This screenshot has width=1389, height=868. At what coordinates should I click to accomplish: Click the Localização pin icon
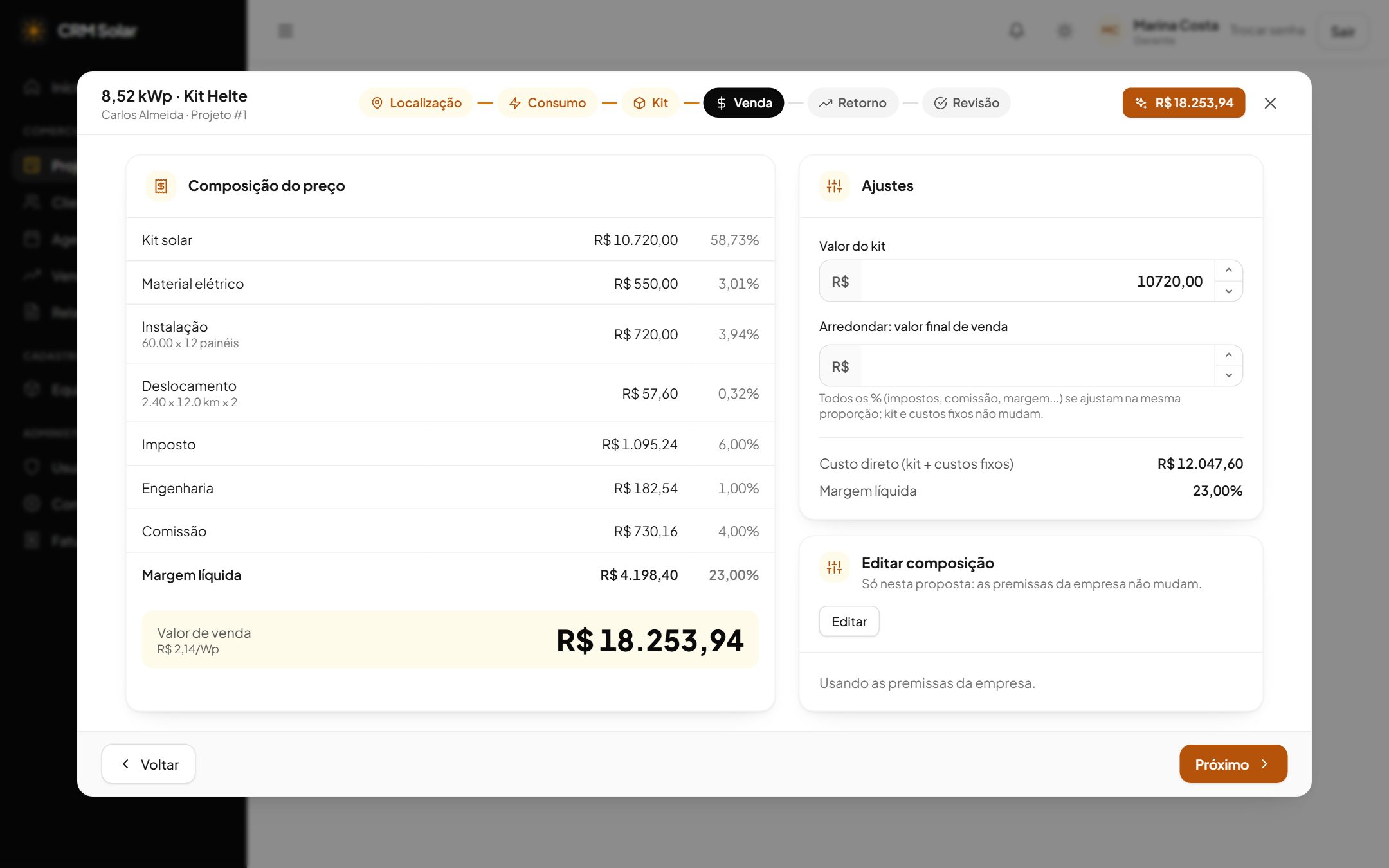point(377,103)
